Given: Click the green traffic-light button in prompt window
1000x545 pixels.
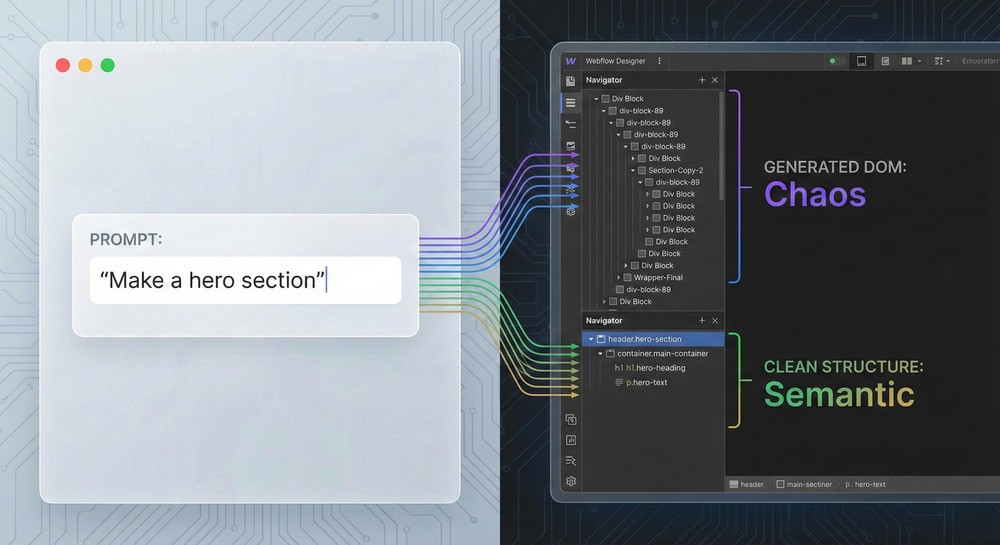Looking at the screenshot, I should tap(108, 65).
